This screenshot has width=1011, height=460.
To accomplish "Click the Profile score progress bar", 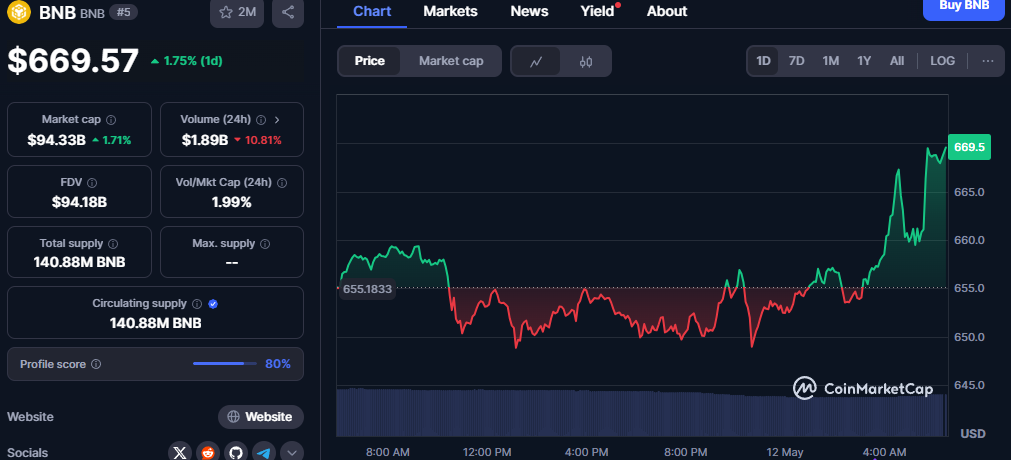I will tap(224, 364).
